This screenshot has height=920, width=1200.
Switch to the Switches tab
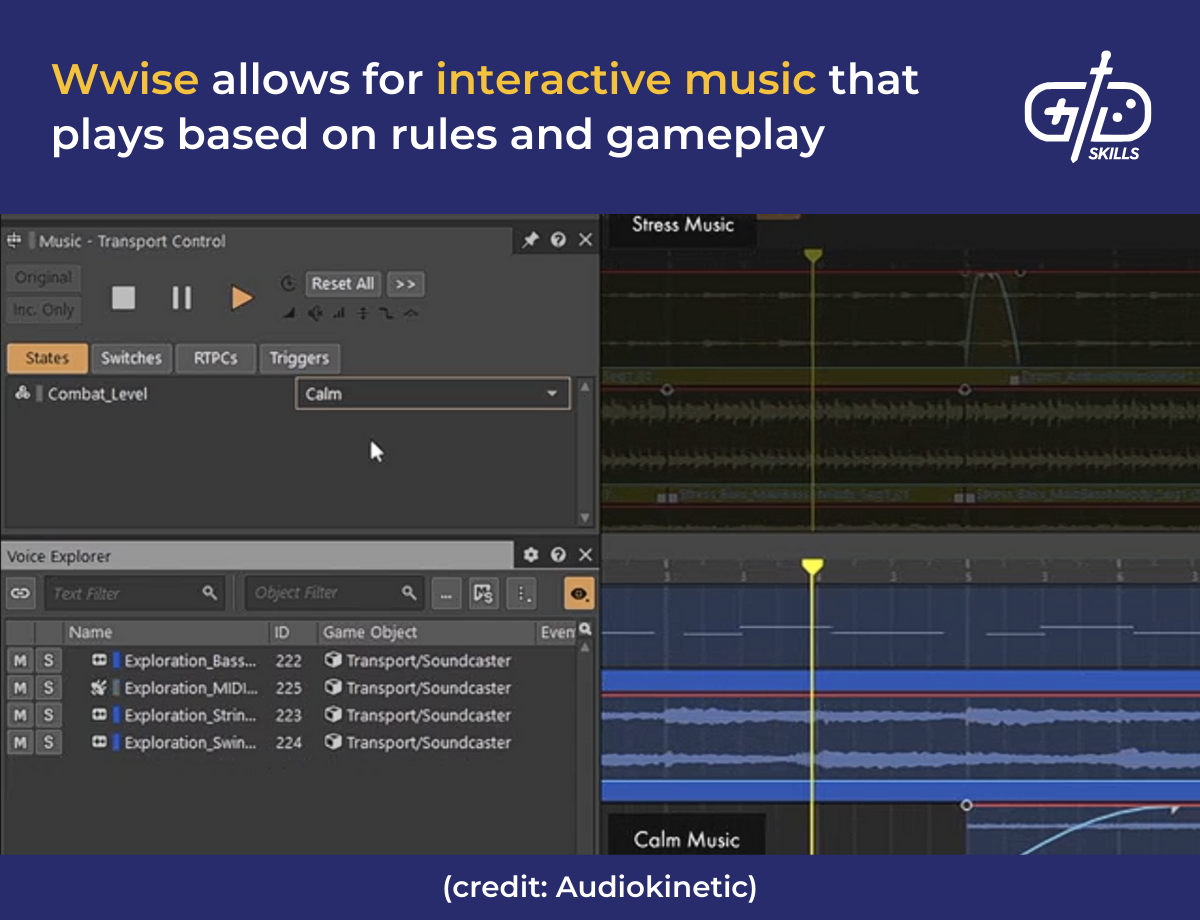pyautogui.click(x=131, y=358)
